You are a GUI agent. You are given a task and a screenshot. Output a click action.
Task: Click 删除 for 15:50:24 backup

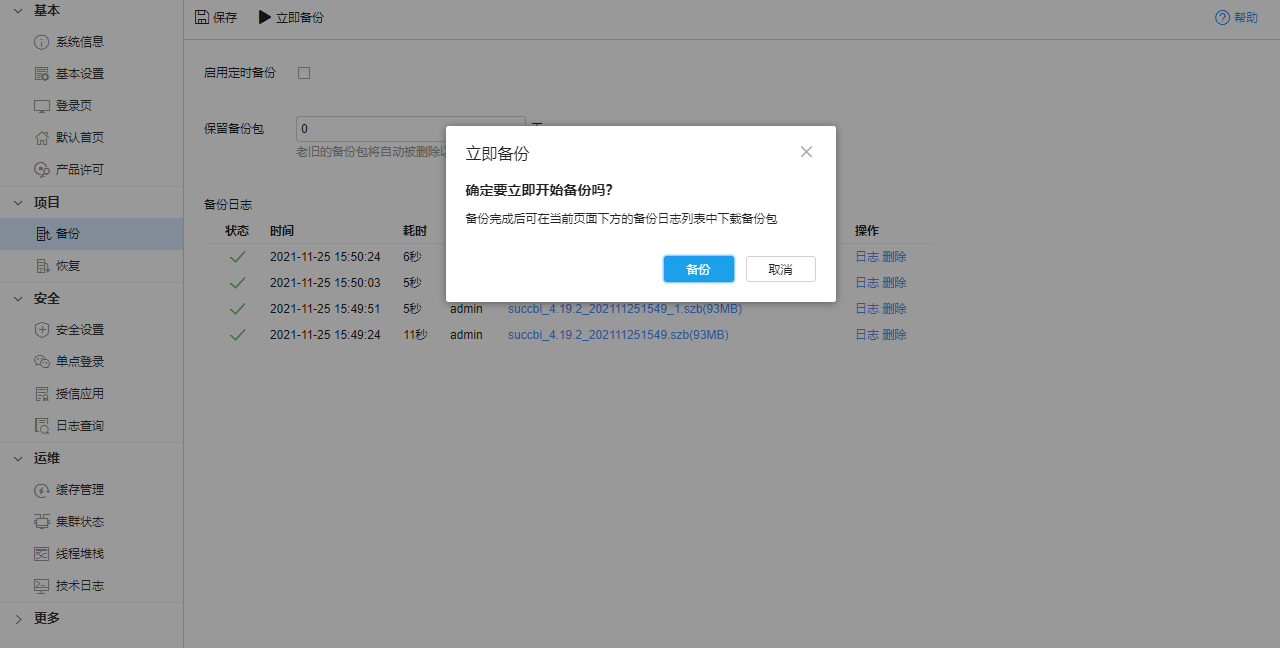(x=895, y=257)
